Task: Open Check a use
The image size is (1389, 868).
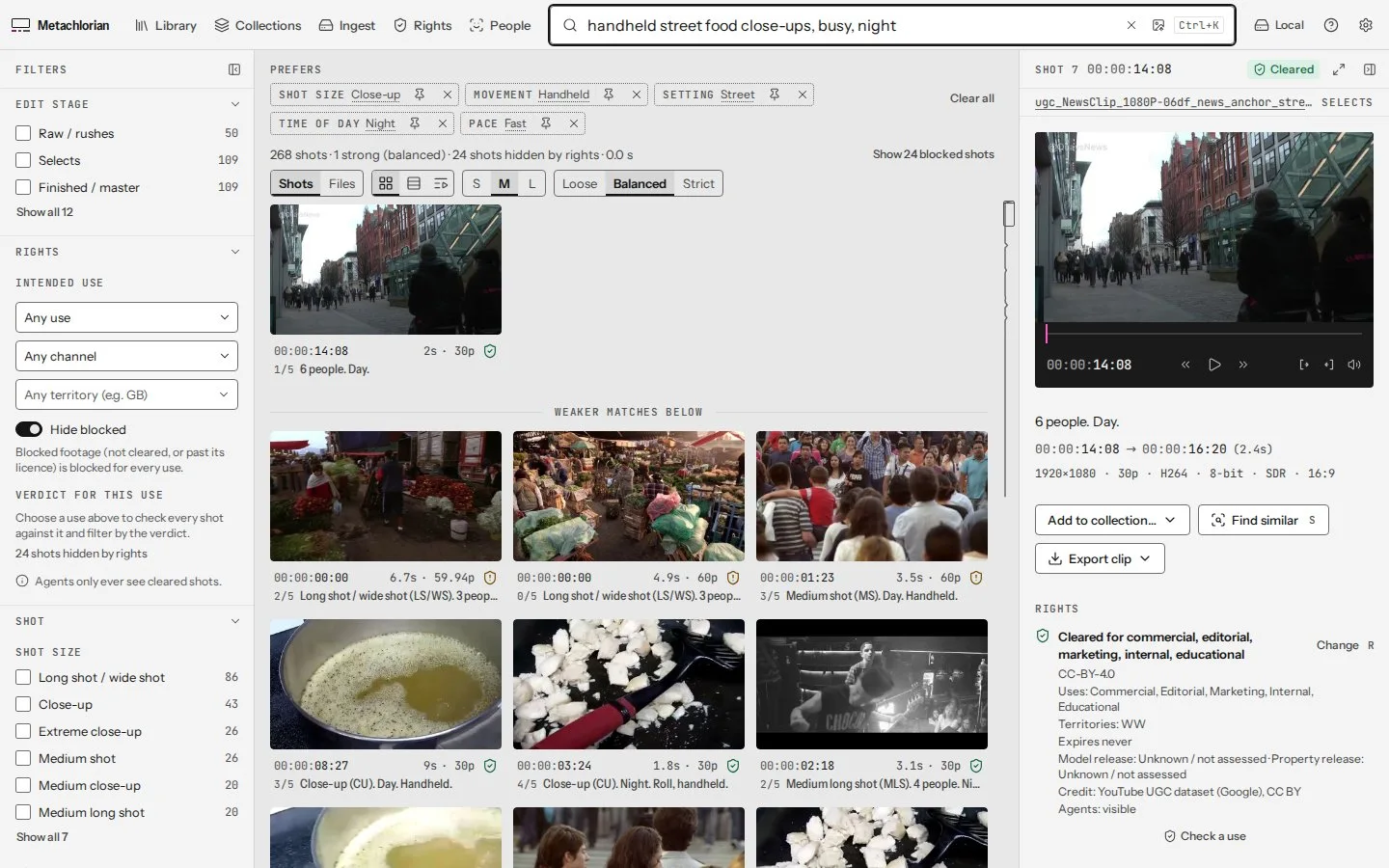Action: coord(1205,836)
